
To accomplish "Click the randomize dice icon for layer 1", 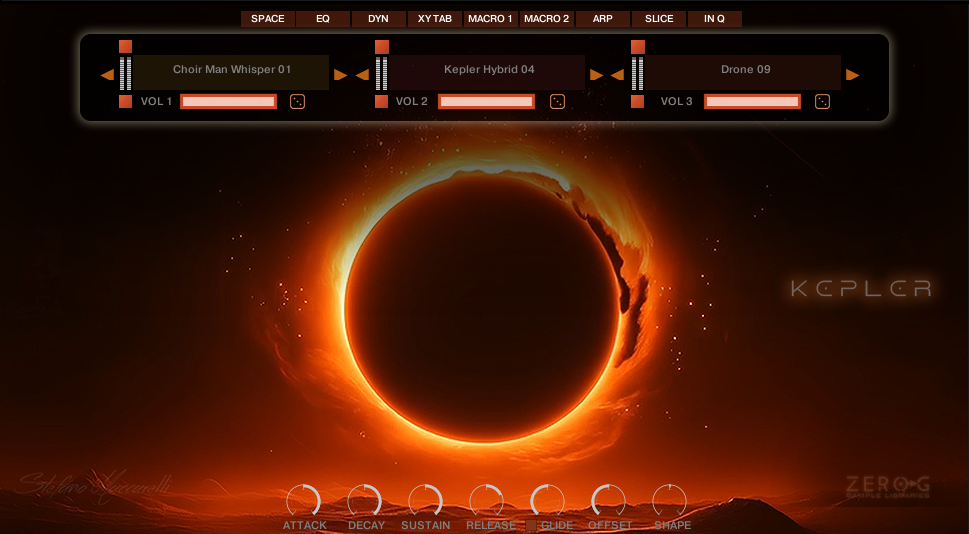I will (297, 101).
